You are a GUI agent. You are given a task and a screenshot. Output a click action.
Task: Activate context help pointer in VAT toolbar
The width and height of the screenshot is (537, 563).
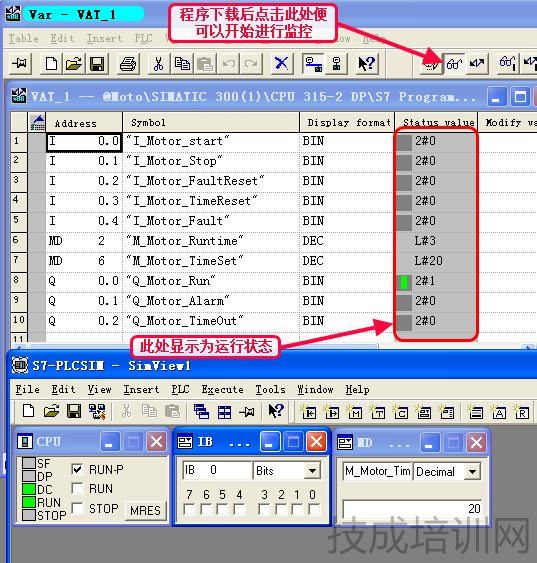point(367,64)
